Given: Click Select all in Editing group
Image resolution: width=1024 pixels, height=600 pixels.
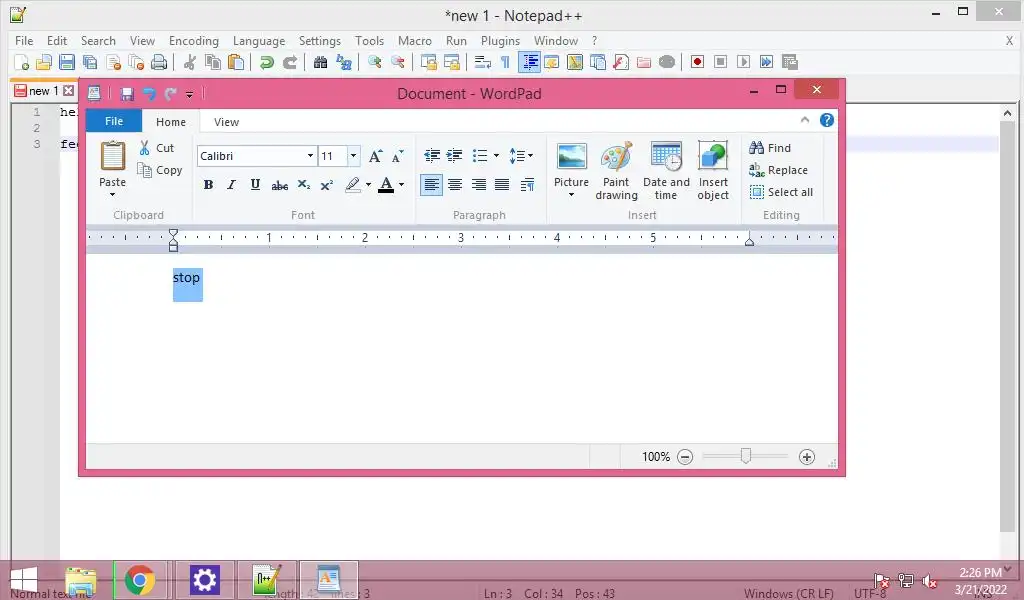Looking at the screenshot, I should (x=782, y=192).
